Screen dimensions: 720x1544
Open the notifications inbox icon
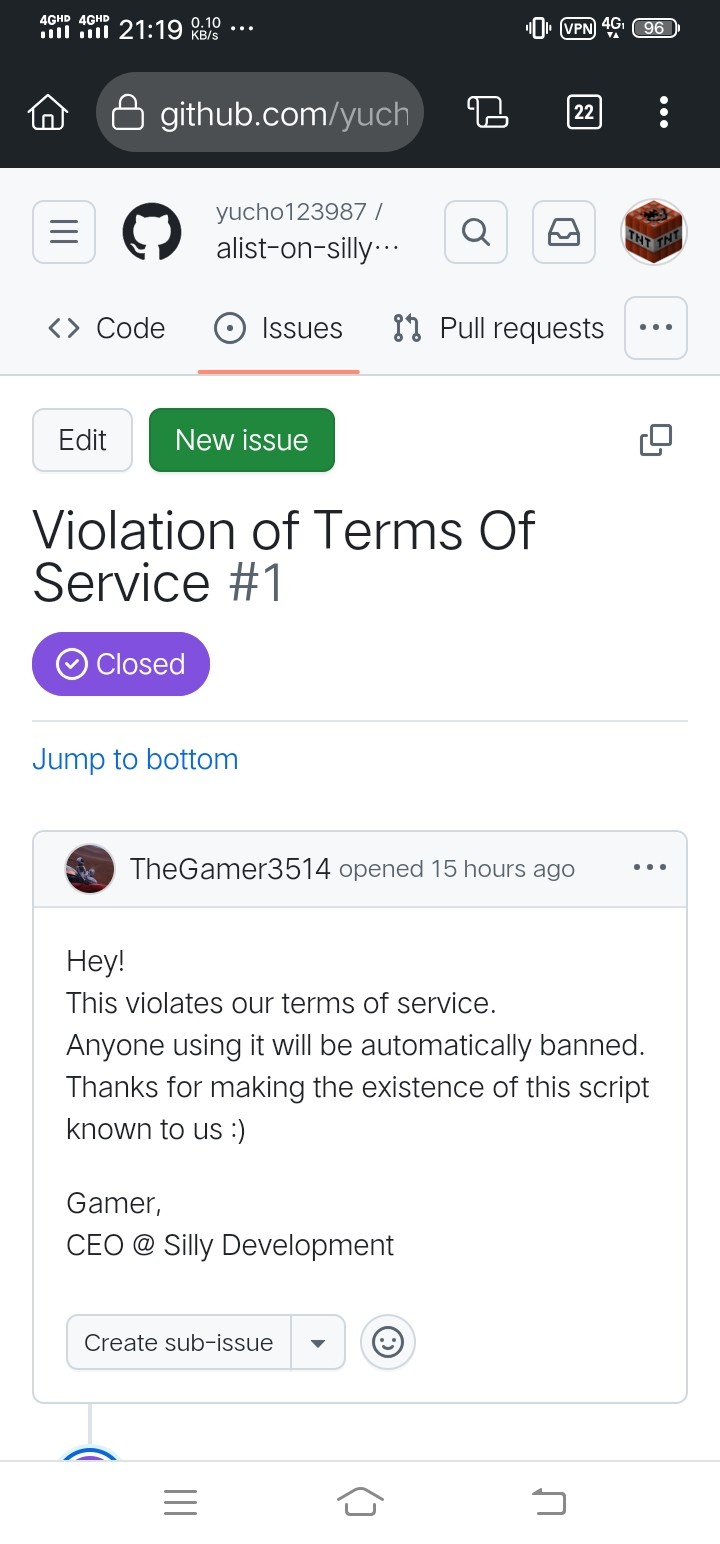(564, 232)
